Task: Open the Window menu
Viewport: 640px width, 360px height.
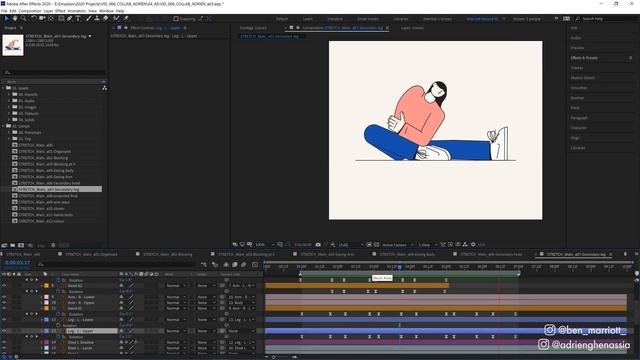Action: coord(106,11)
